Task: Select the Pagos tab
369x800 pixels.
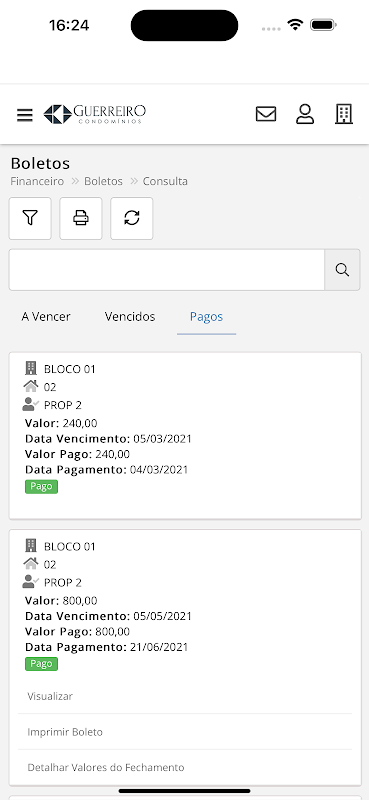Action: [x=206, y=317]
